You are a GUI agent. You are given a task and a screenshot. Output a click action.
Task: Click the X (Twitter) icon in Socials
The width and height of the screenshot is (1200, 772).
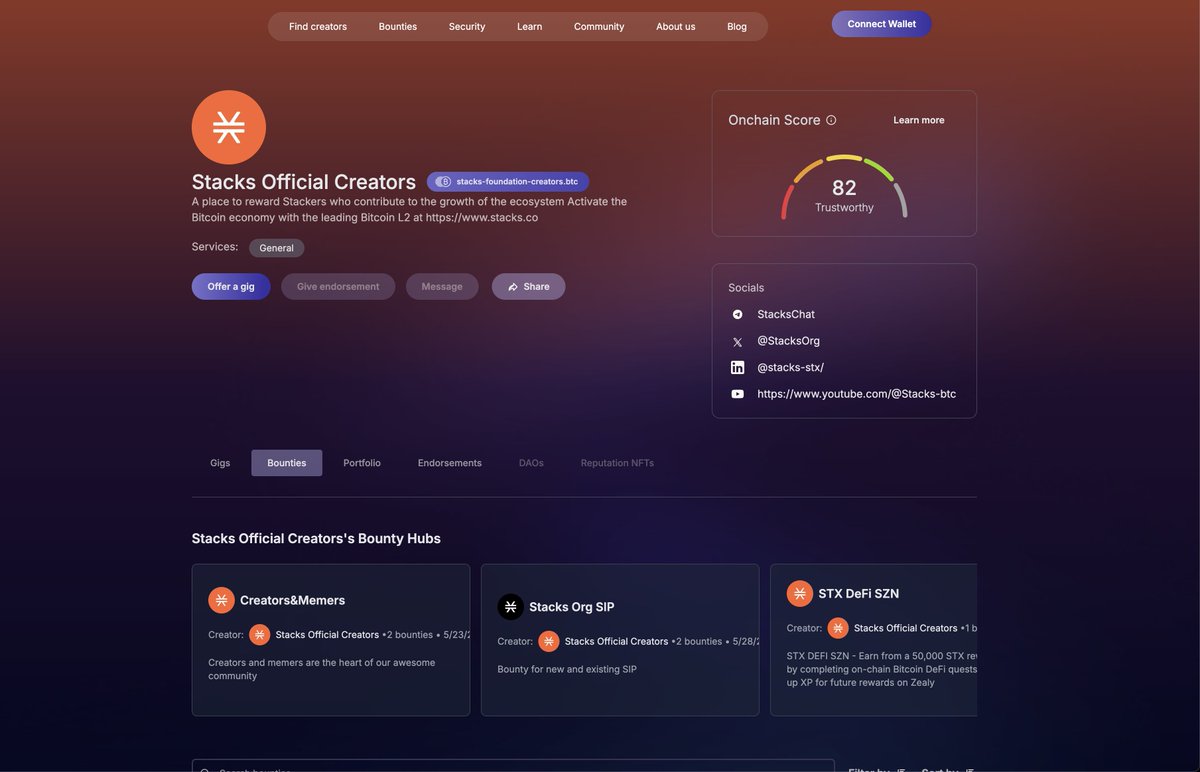[738, 341]
